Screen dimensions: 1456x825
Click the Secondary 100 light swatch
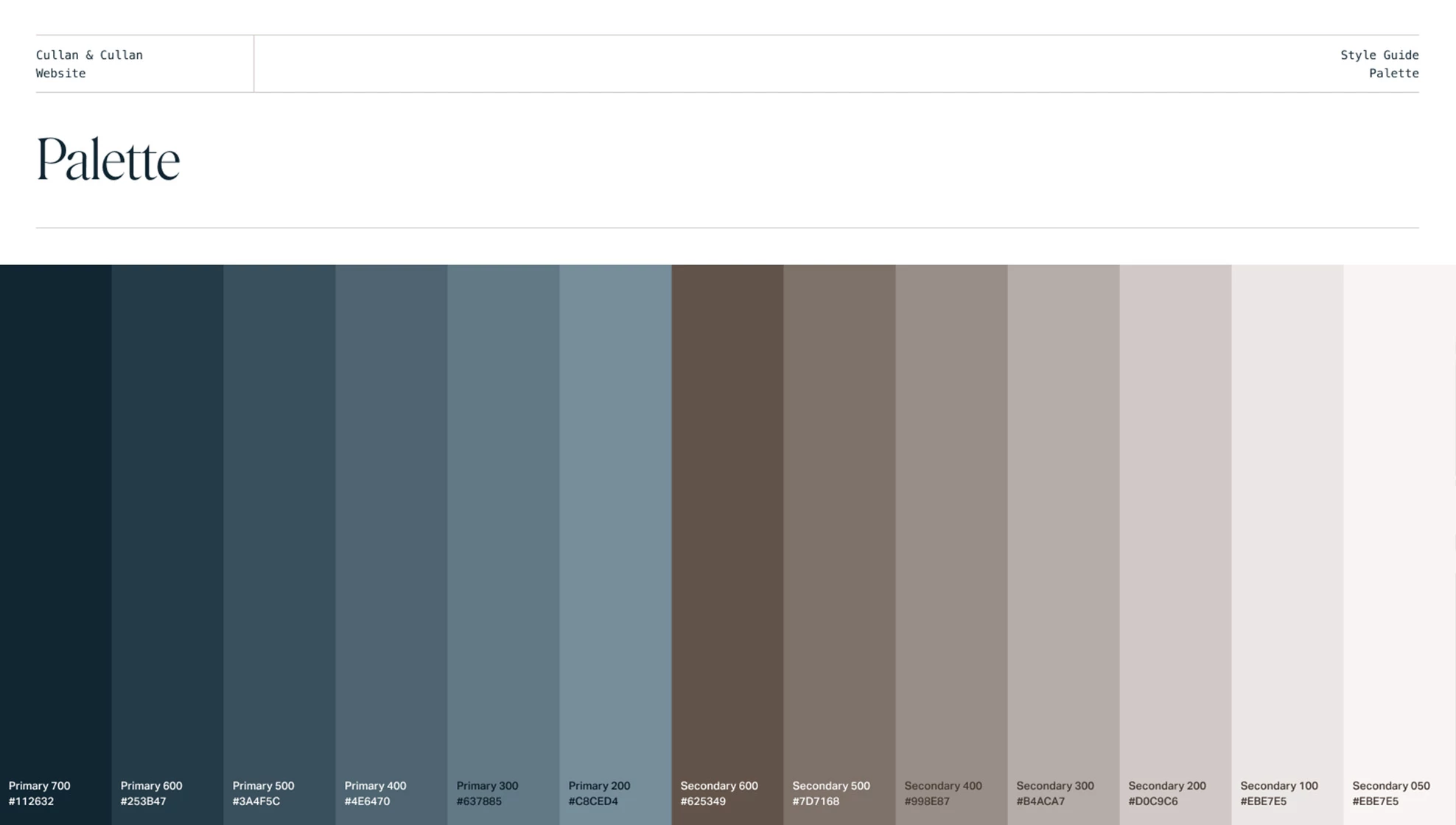(1287, 516)
